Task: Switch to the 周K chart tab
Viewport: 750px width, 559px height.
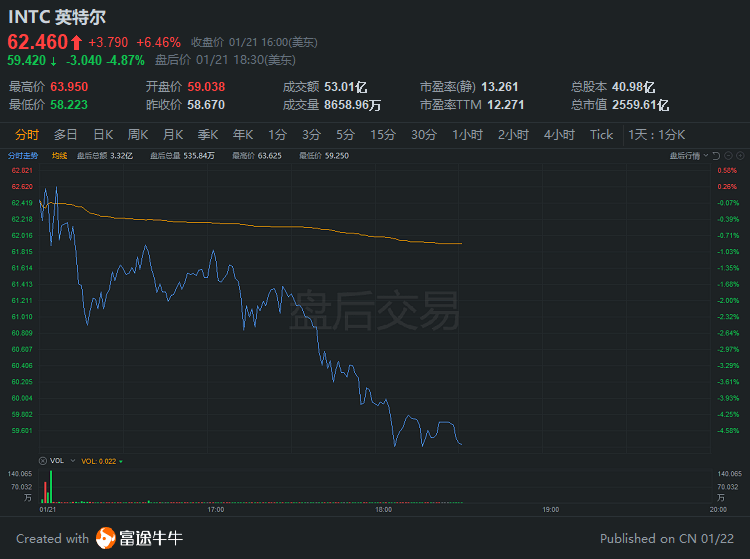Action: pos(138,135)
